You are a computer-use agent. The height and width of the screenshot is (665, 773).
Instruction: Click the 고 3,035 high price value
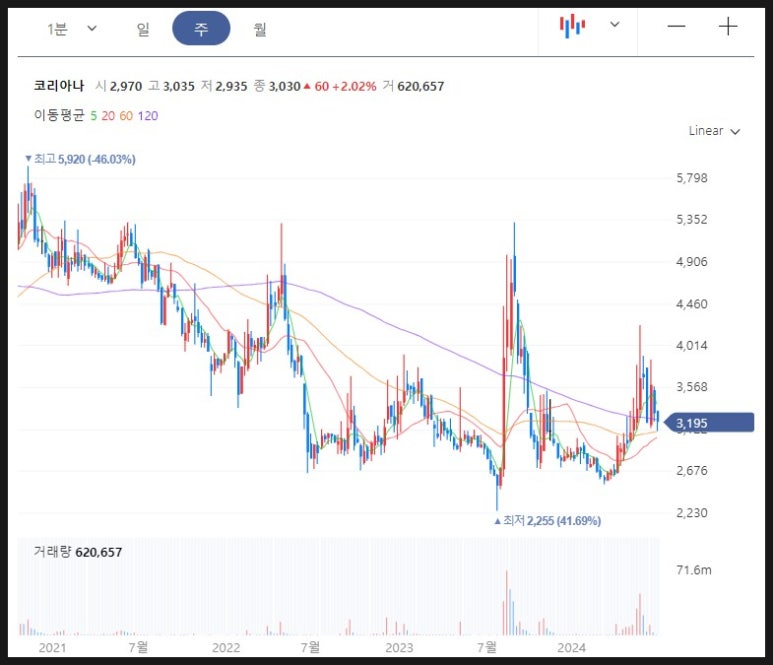coord(172,86)
